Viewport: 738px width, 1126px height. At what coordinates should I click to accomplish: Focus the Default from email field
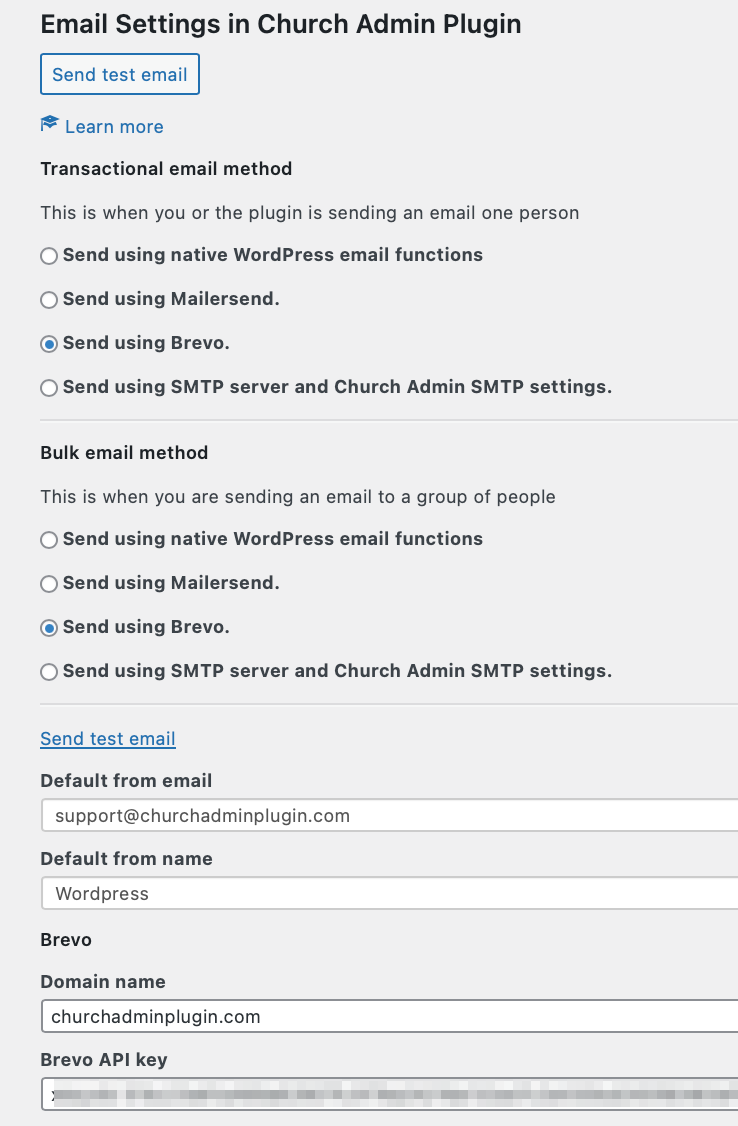390,816
